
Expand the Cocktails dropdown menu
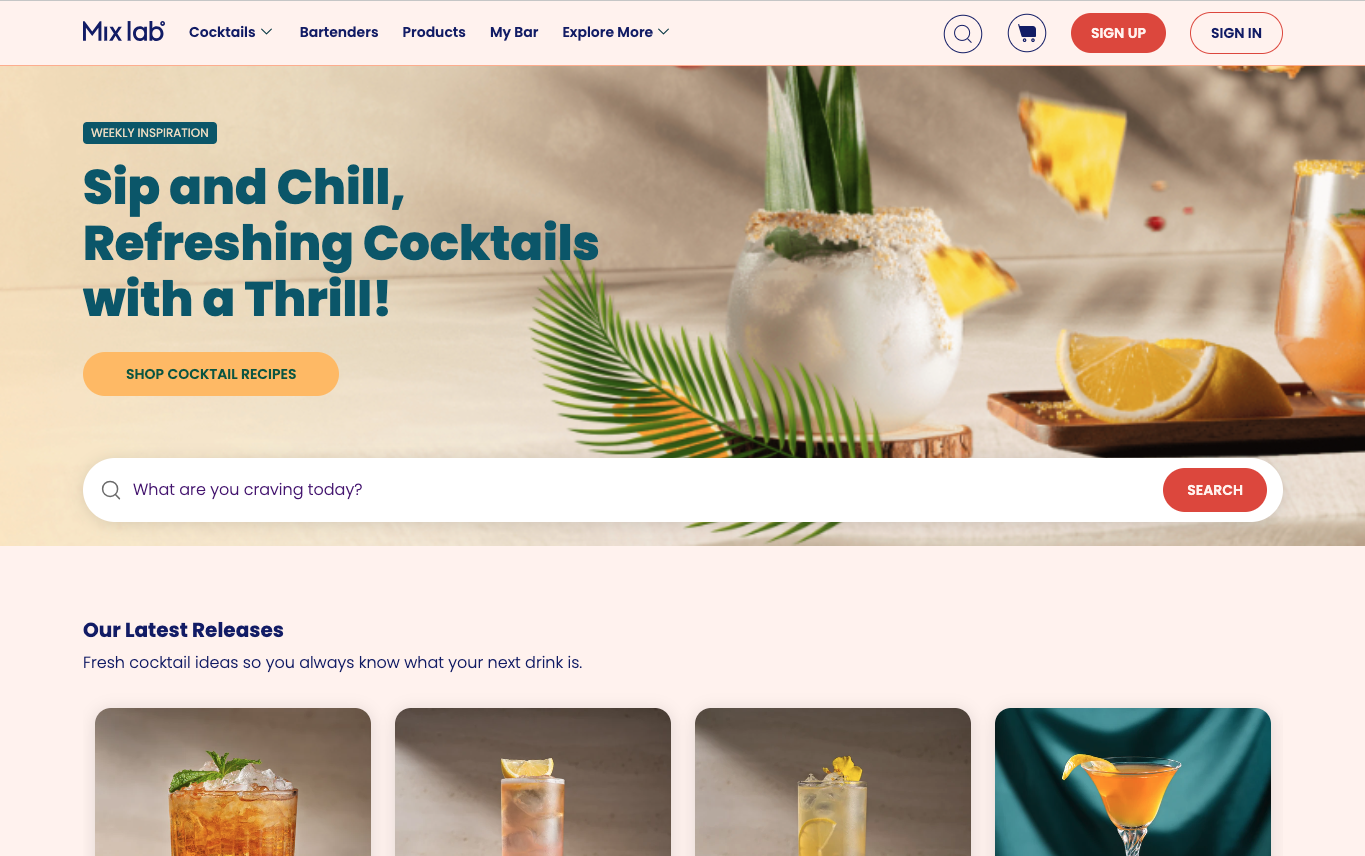(231, 32)
